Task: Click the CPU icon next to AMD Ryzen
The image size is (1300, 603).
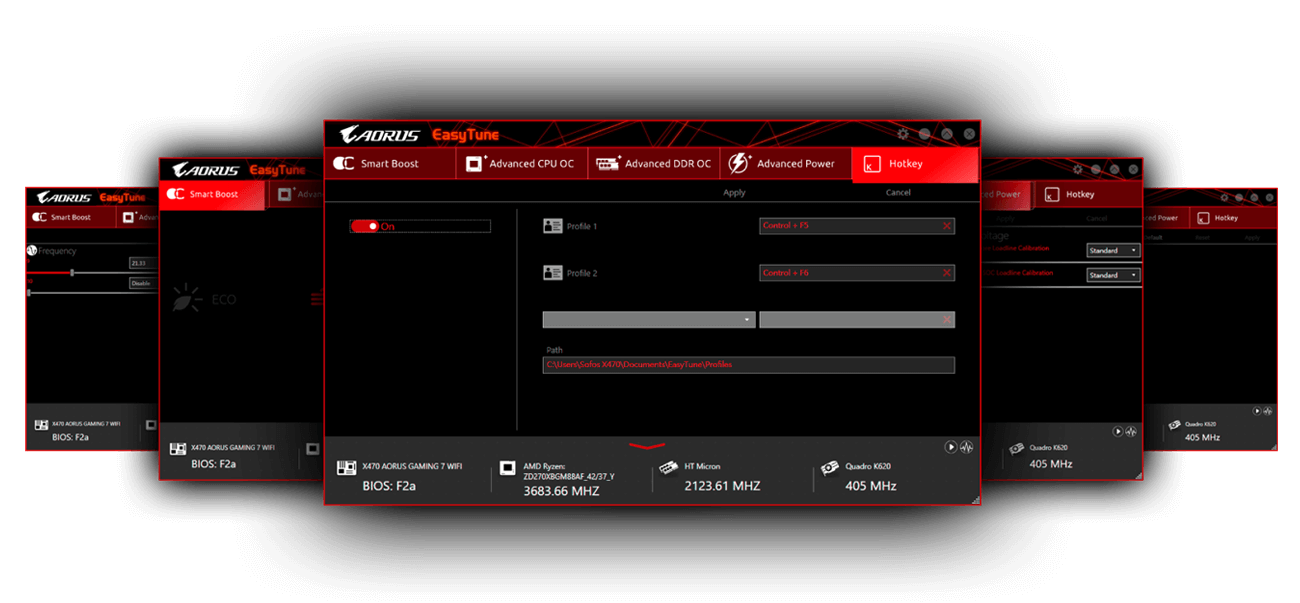Action: click(x=507, y=467)
